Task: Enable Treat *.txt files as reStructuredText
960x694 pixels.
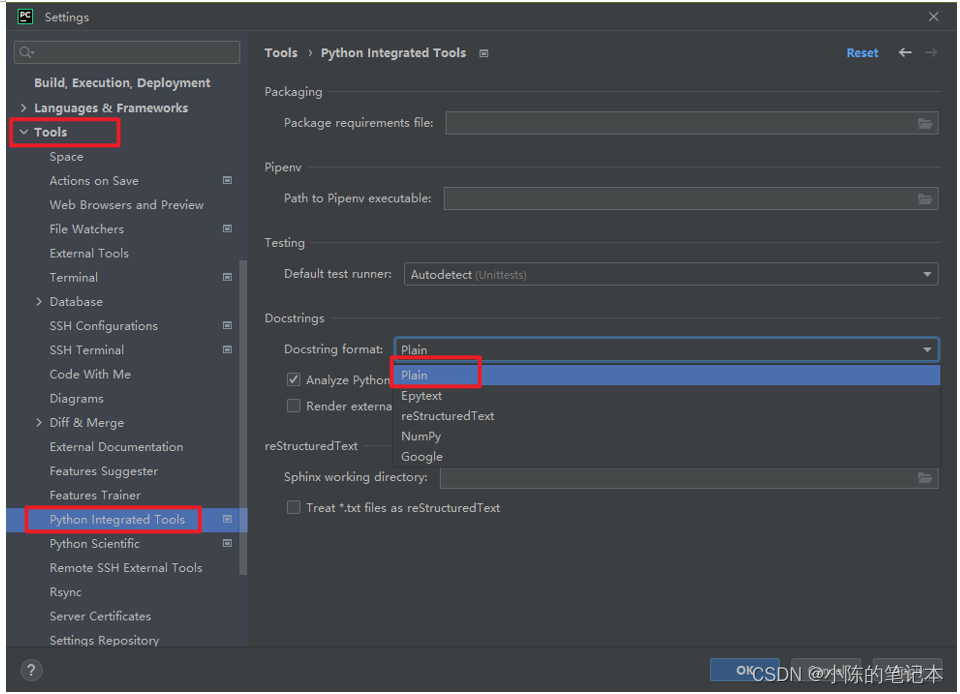Action: click(294, 507)
